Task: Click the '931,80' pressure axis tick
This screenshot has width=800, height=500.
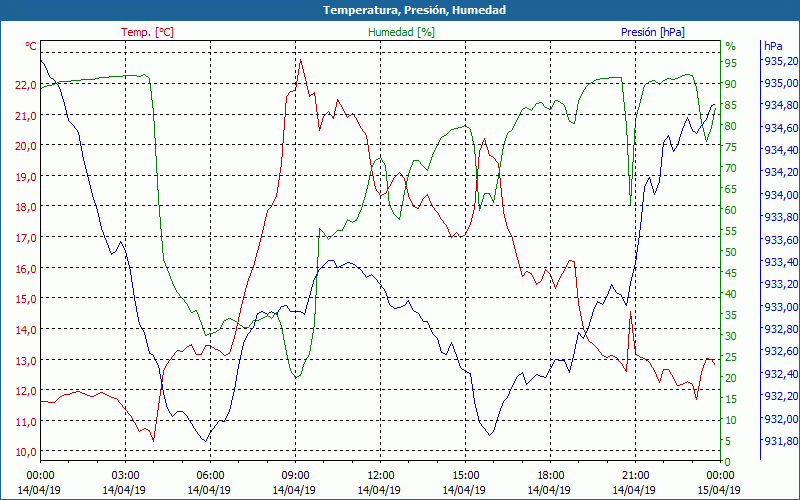Action: click(x=781, y=441)
